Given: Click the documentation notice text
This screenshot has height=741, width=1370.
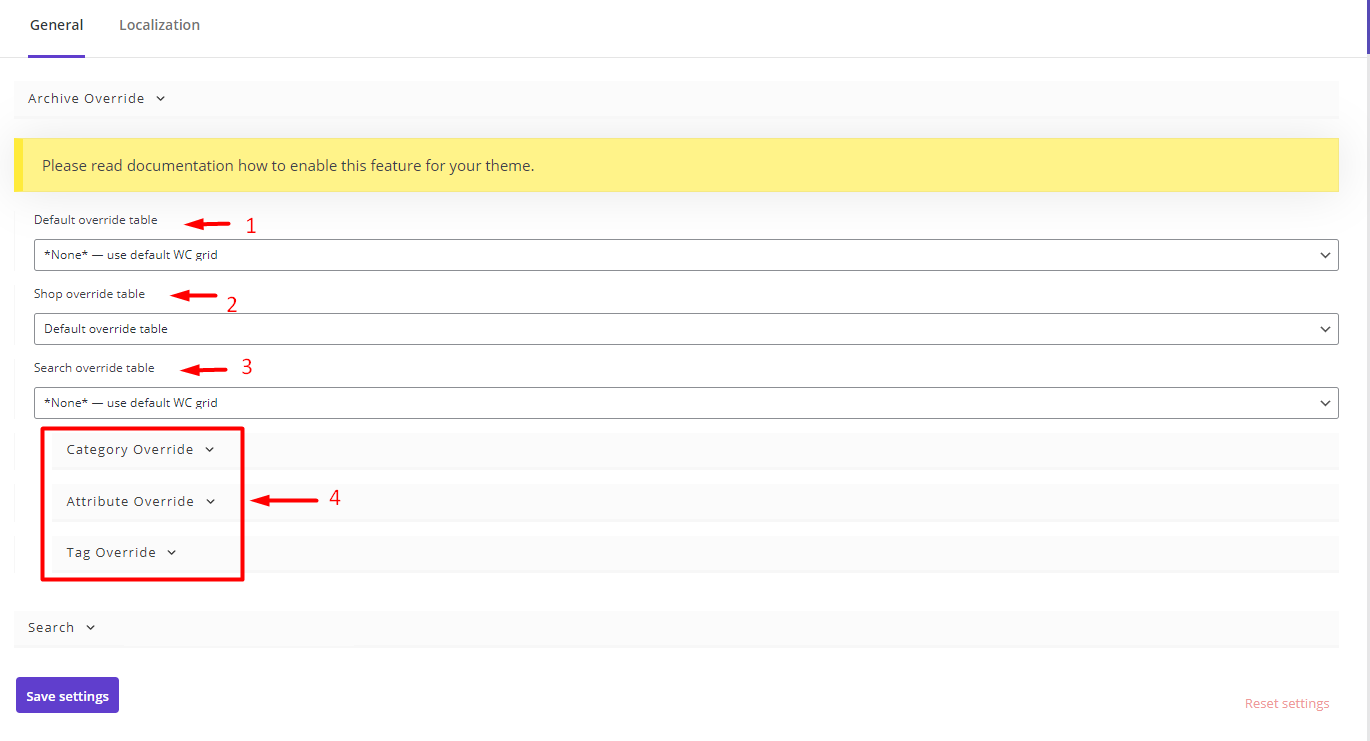Looking at the screenshot, I should 288,166.
